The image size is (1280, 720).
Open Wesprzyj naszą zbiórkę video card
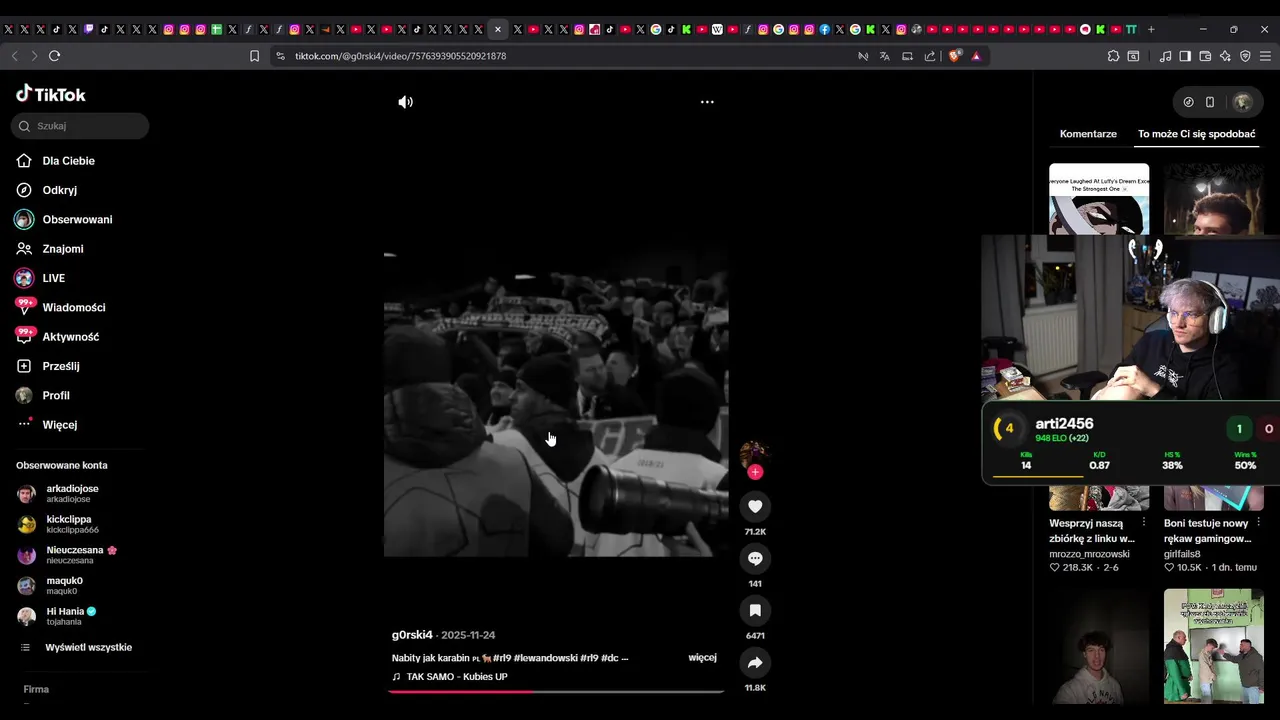(1092, 531)
